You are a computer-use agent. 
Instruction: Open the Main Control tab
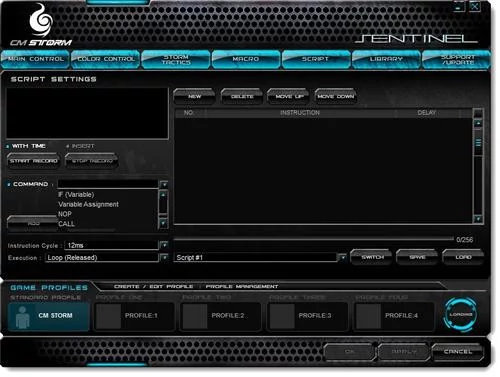point(35,59)
